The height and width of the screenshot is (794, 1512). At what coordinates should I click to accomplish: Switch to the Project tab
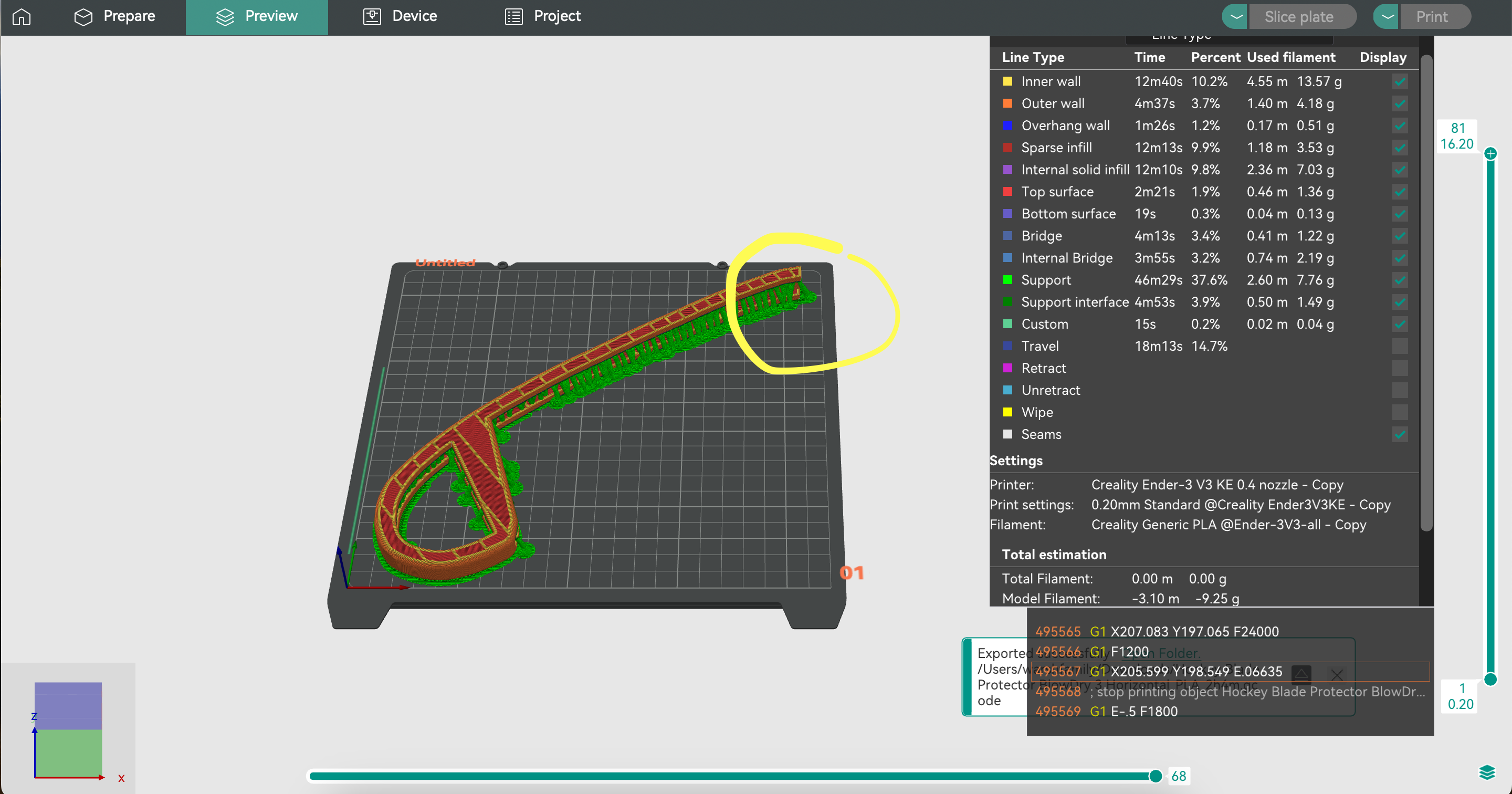tap(542, 16)
